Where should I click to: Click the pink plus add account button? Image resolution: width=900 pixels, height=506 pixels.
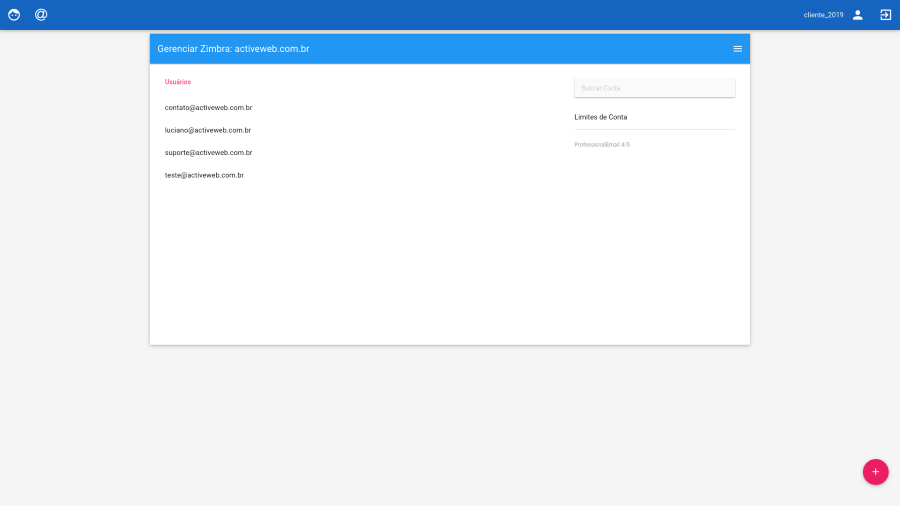pos(875,472)
